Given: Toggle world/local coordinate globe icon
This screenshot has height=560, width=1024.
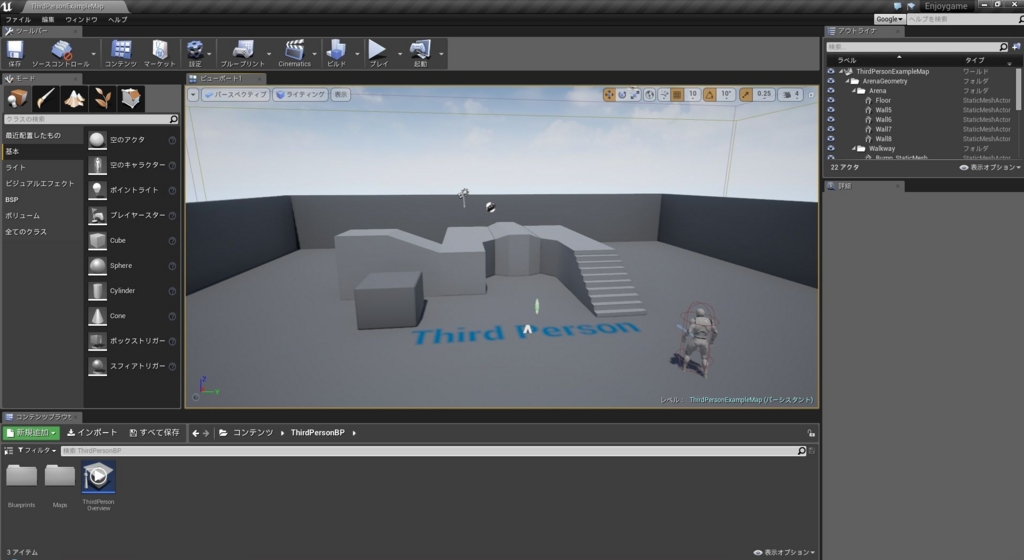Looking at the screenshot, I should tap(650, 95).
